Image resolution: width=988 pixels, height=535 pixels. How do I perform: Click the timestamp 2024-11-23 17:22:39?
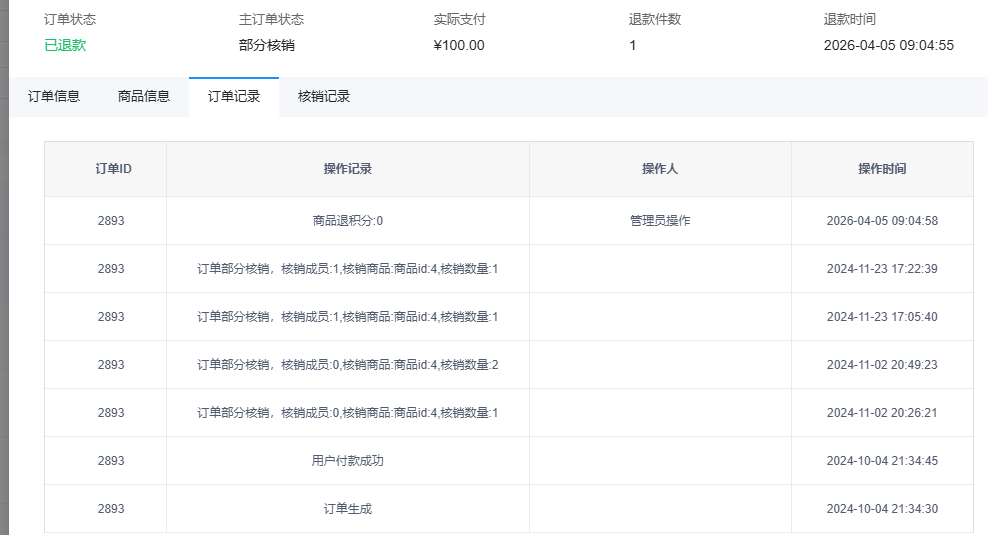pos(882,269)
